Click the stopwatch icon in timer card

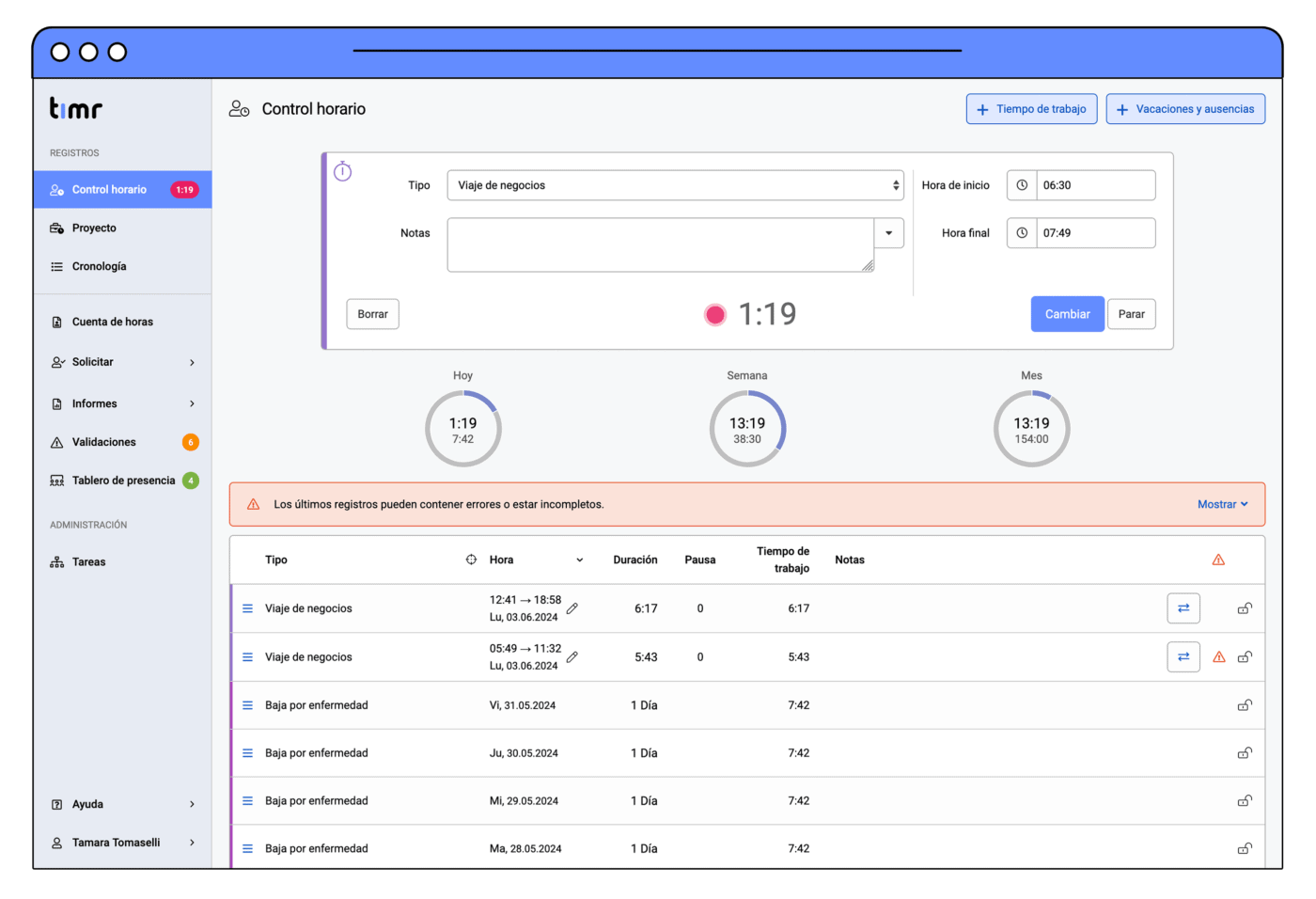343,171
